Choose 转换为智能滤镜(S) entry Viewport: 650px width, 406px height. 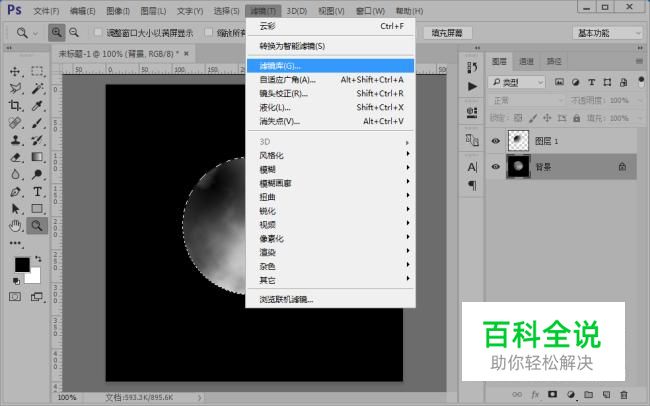point(331,46)
